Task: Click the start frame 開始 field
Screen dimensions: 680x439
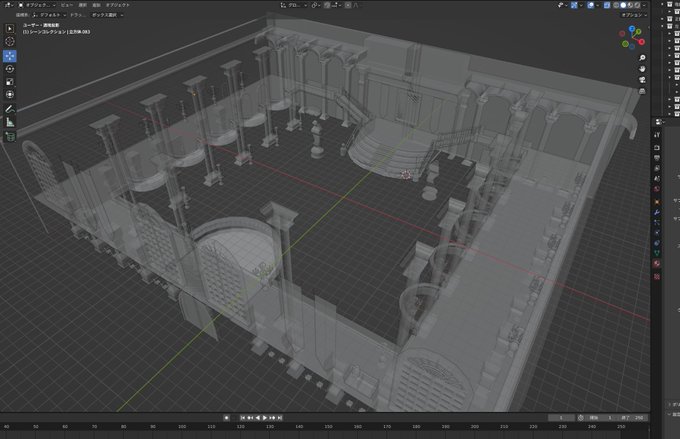Action: coord(601,417)
